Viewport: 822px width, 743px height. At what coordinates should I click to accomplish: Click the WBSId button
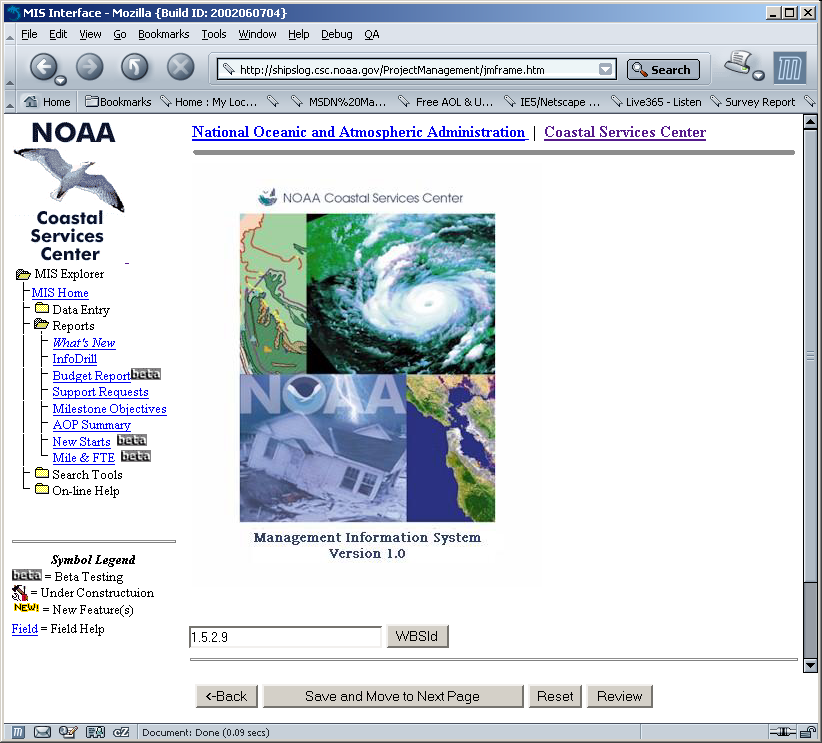pos(417,636)
